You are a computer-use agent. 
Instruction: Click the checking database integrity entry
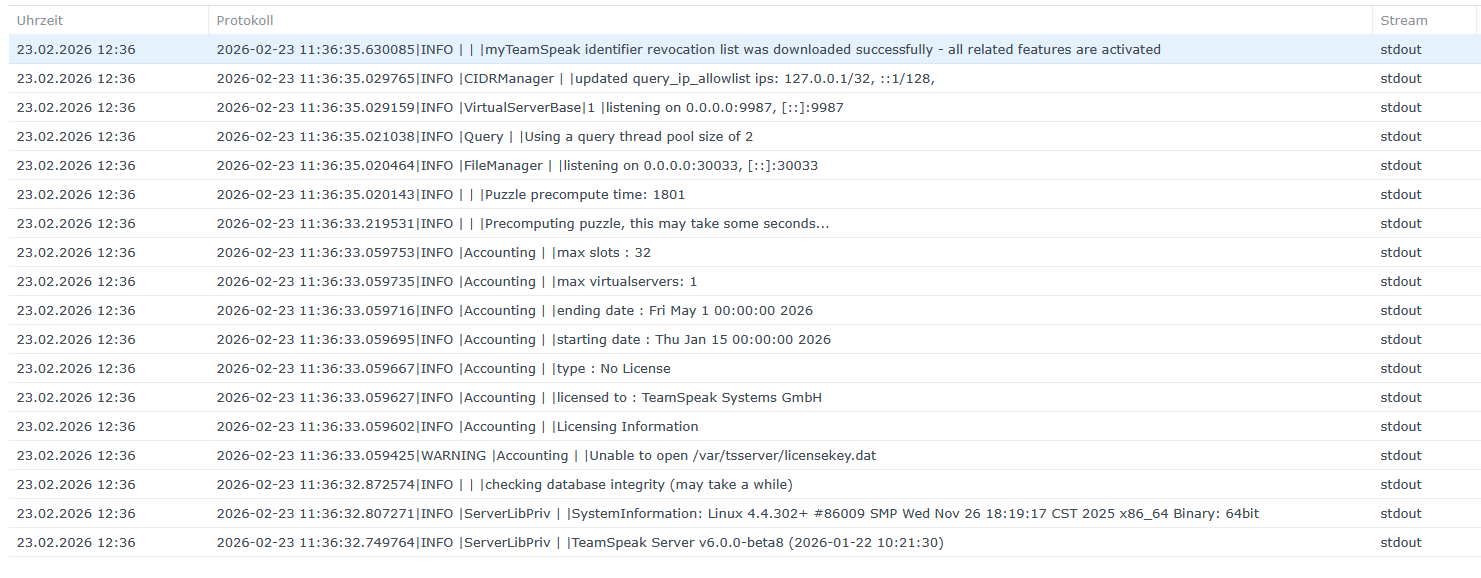point(504,484)
